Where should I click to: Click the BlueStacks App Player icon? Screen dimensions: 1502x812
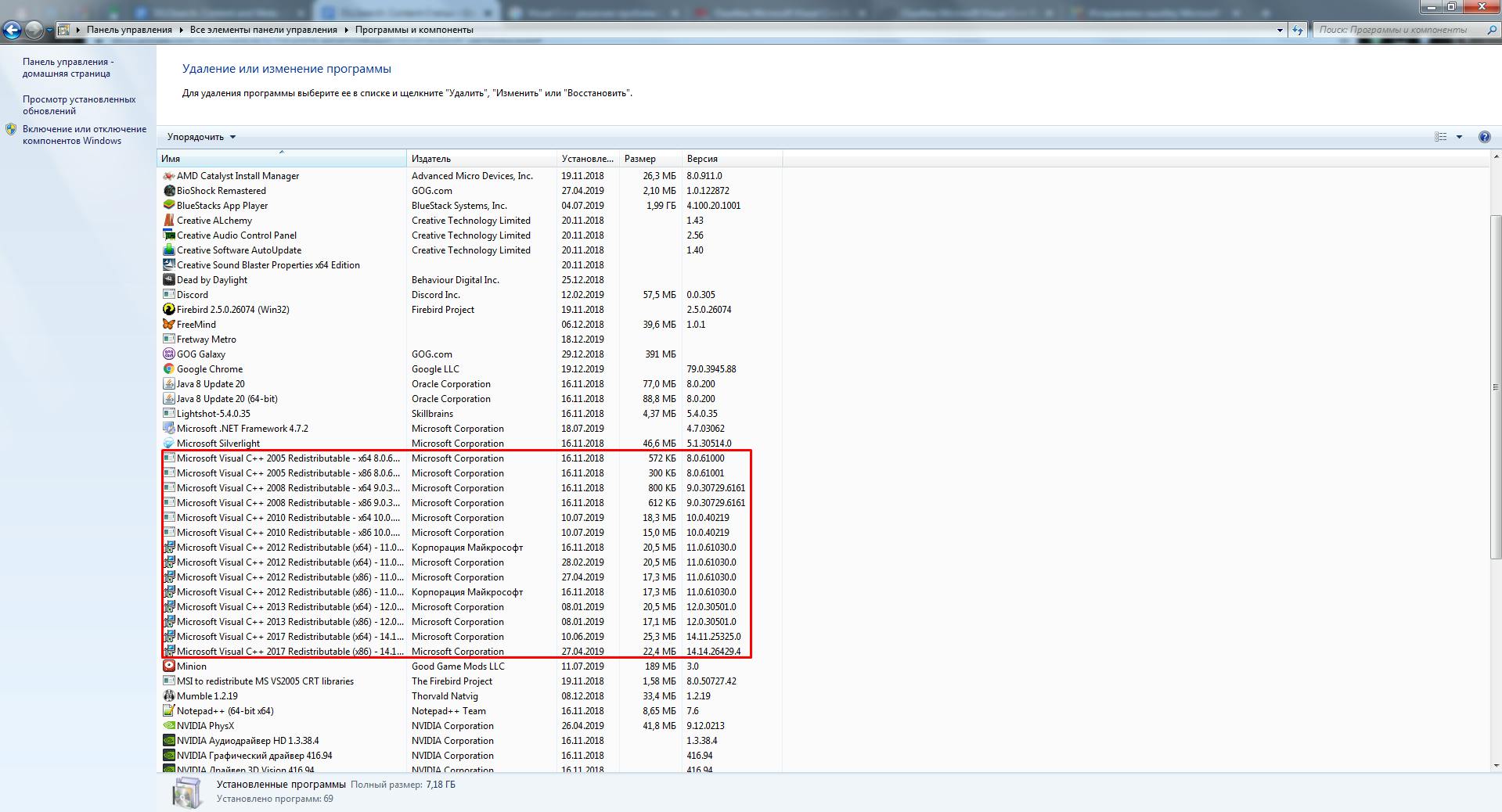click(169, 206)
